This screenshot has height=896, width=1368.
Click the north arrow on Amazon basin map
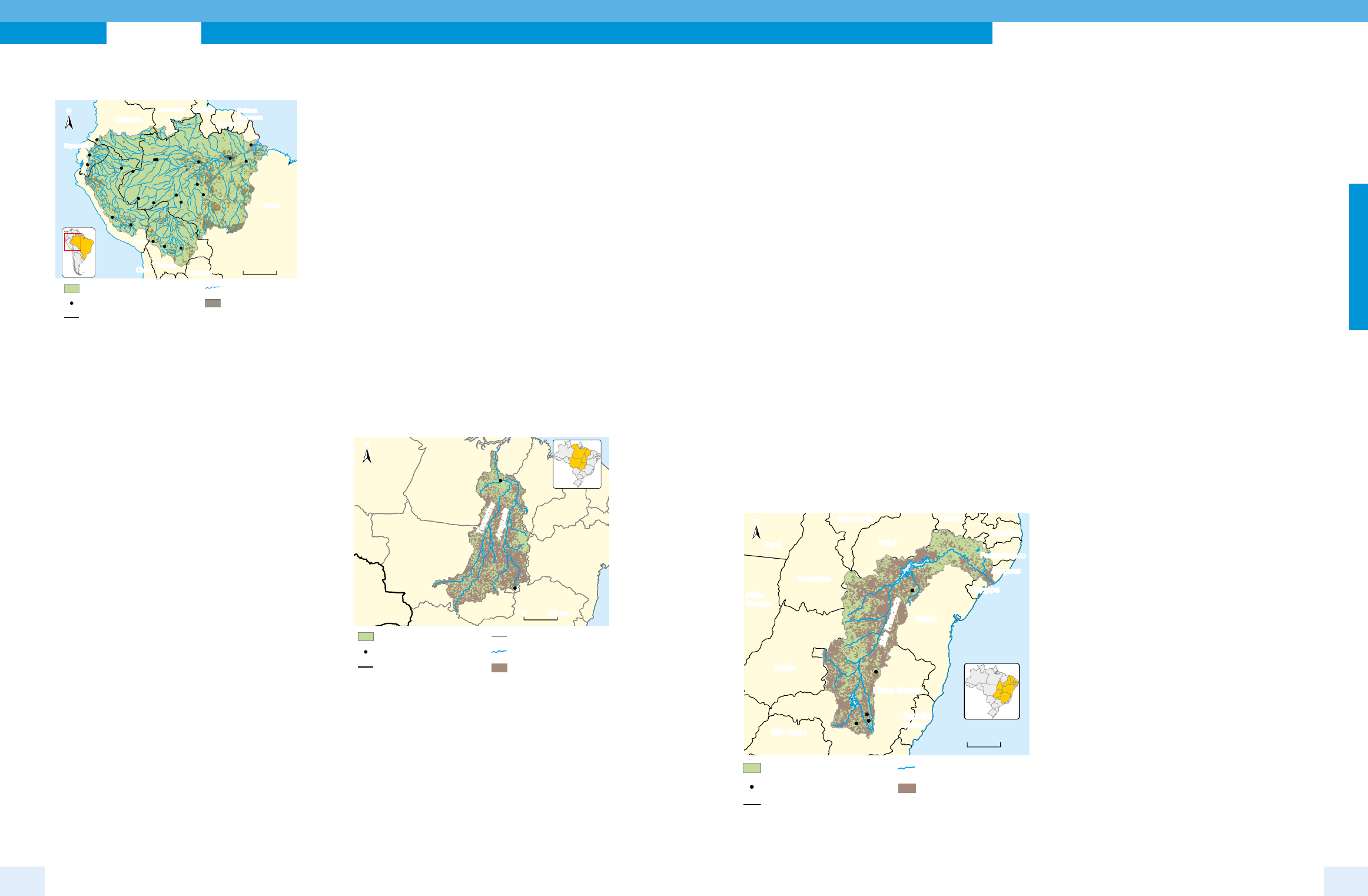coord(69,122)
